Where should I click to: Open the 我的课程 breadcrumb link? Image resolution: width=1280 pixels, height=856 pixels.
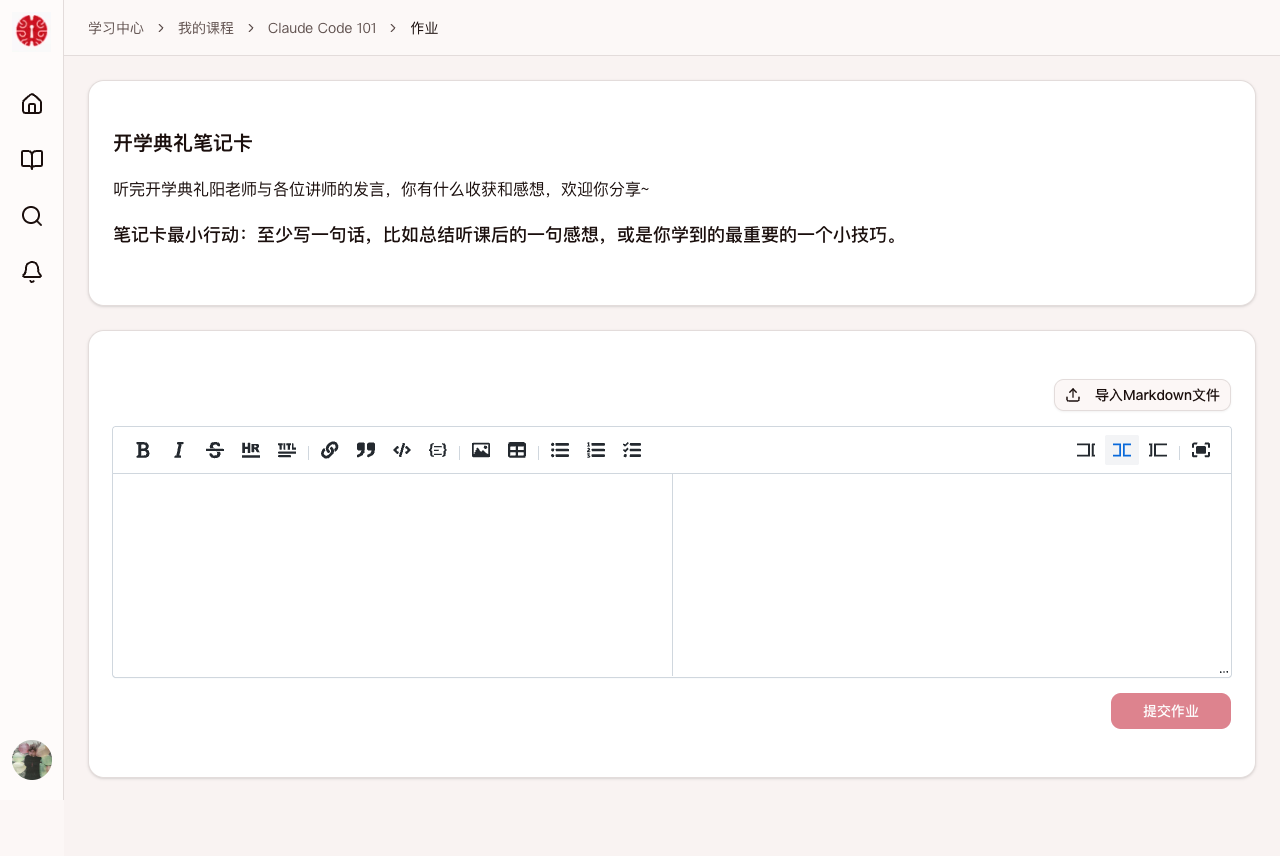click(205, 28)
